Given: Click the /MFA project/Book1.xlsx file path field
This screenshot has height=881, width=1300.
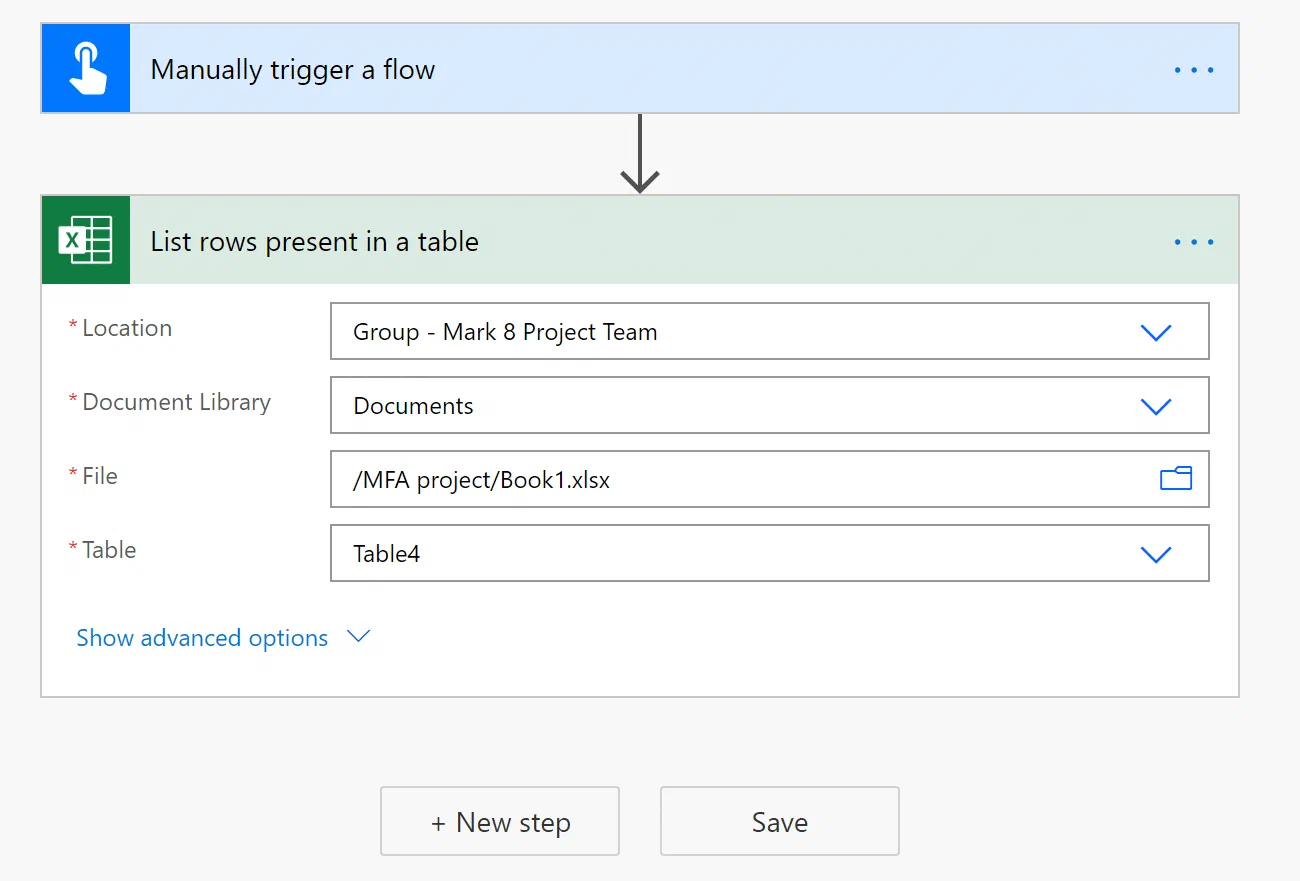Looking at the screenshot, I should tap(770, 480).
